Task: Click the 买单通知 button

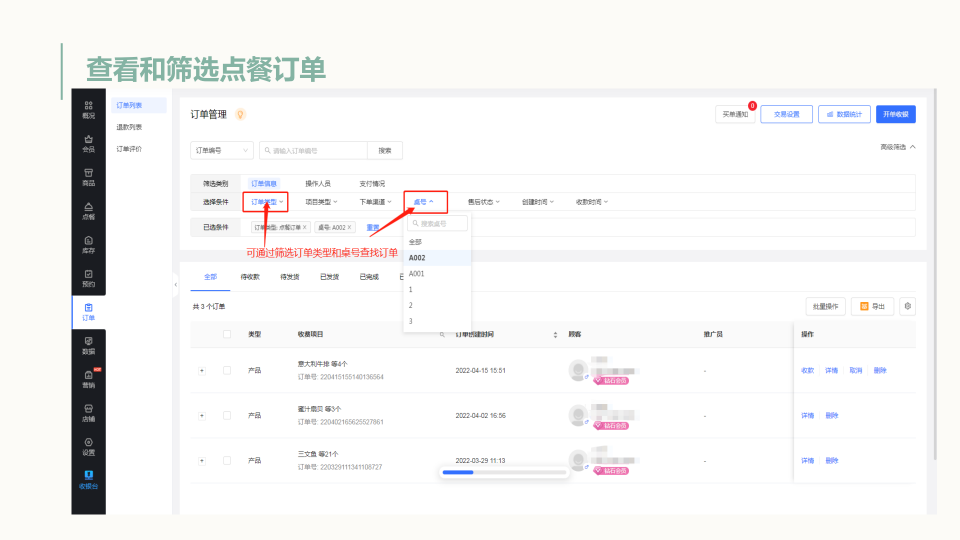Action: [735, 114]
